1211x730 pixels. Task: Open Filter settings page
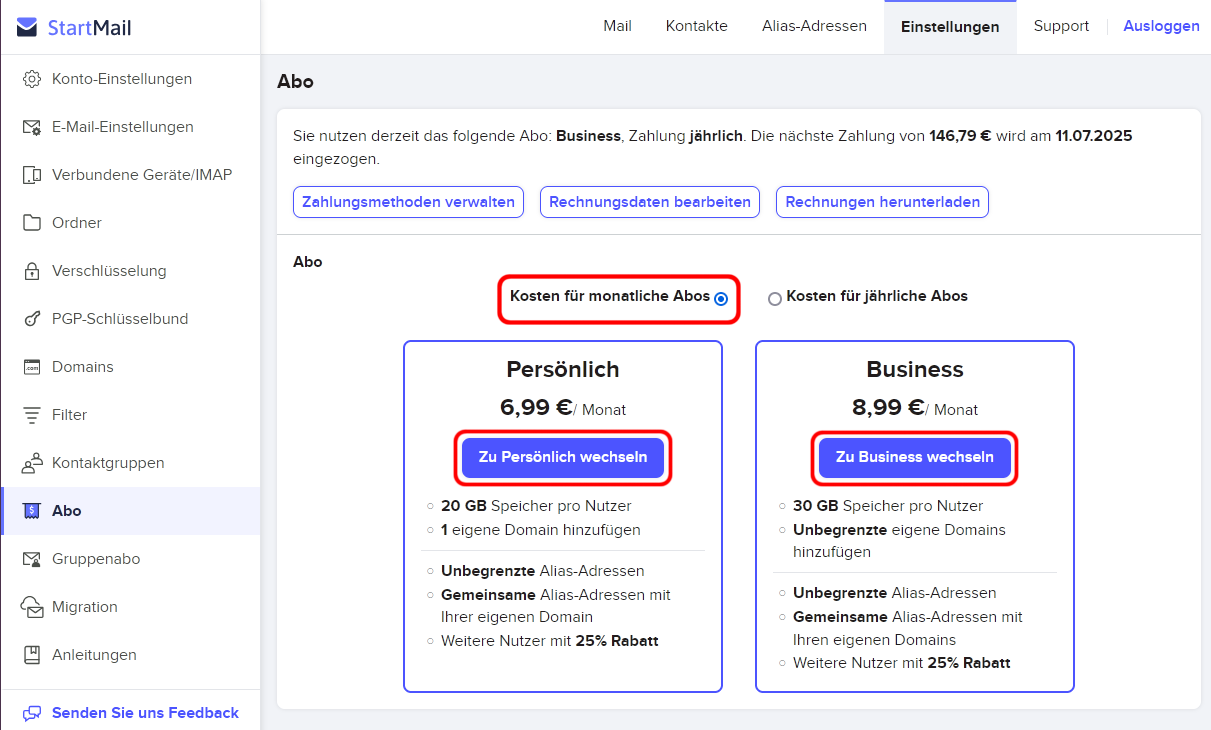pos(130,415)
